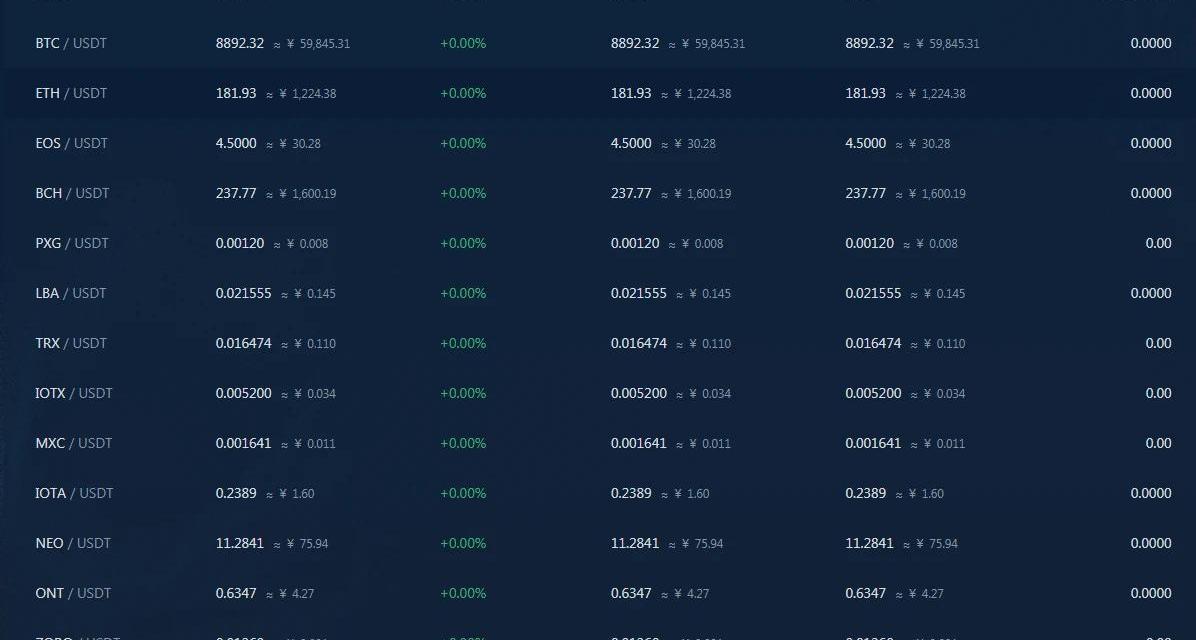Click the 0.0000 volume in the LBA row
The width and height of the screenshot is (1196, 640).
(1151, 294)
